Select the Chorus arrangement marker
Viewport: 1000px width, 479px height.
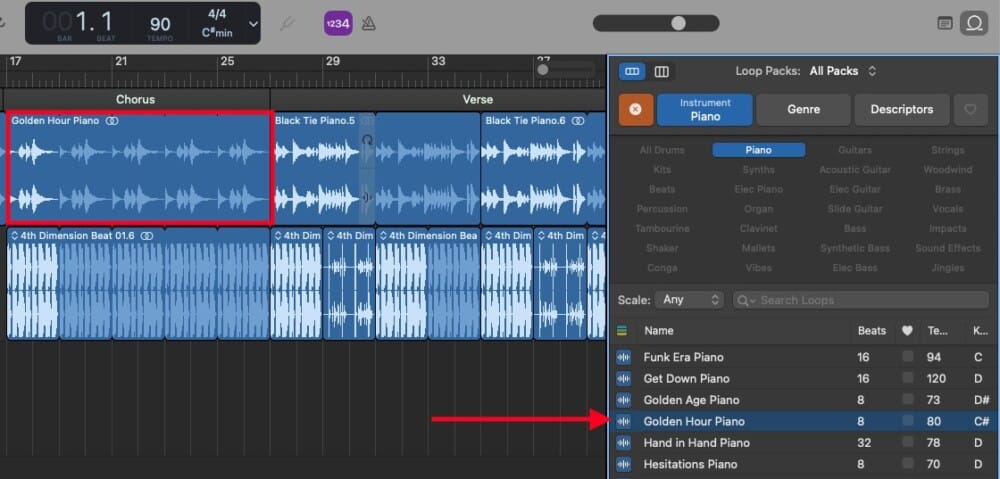tap(136, 99)
